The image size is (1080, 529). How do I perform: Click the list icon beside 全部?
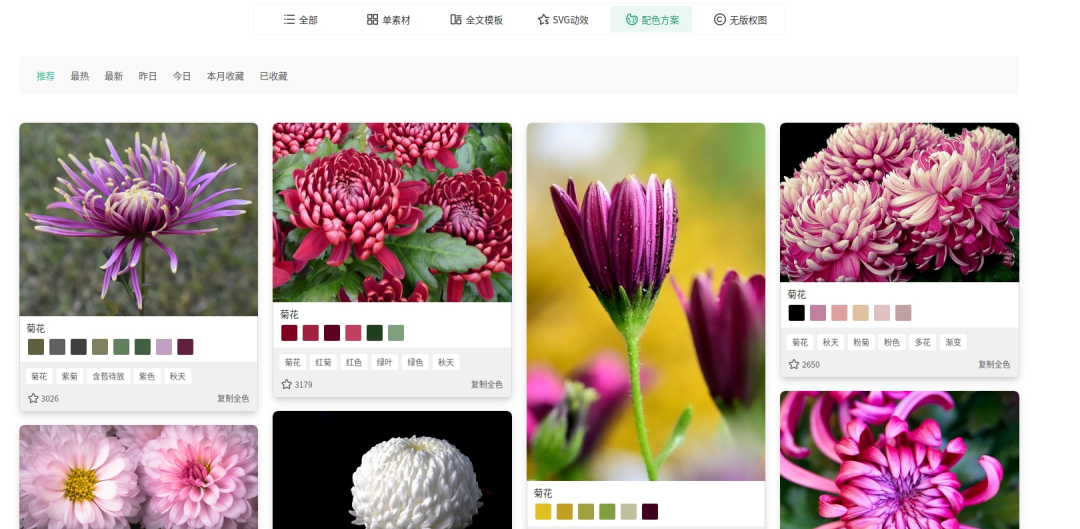(x=289, y=19)
